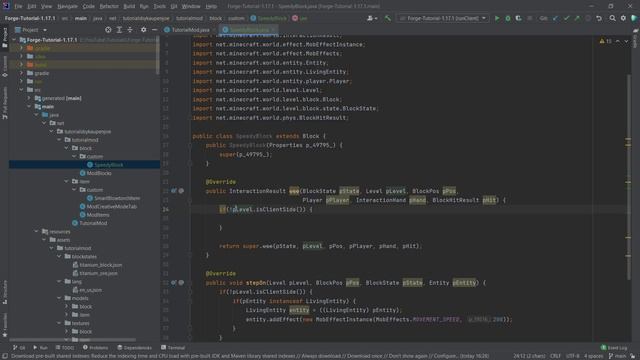The width and height of the screenshot is (640, 360).
Task: Run with coverage from the toolbar
Action: [518, 18]
